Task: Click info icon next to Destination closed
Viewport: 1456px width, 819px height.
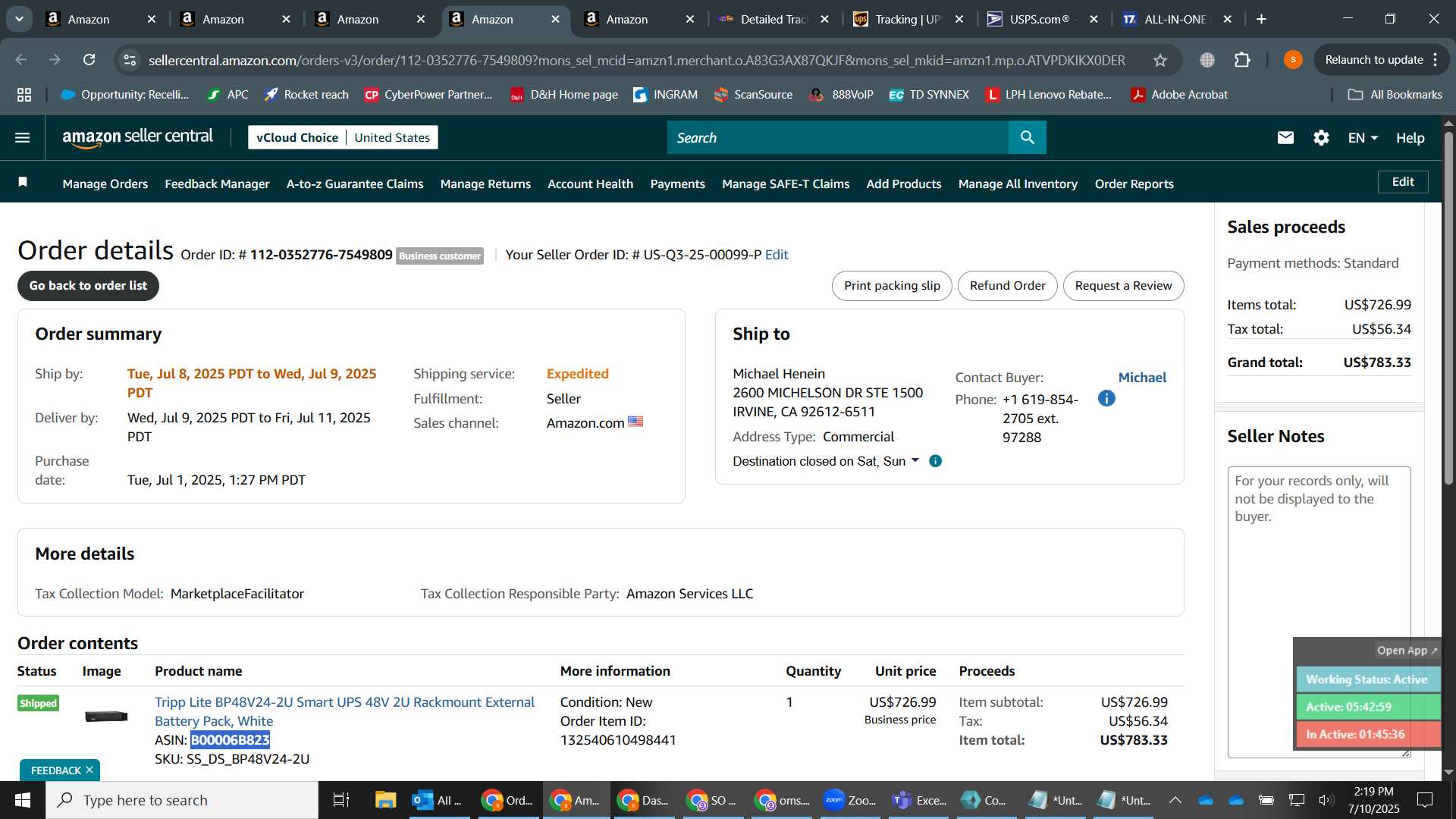Action: tap(936, 461)
